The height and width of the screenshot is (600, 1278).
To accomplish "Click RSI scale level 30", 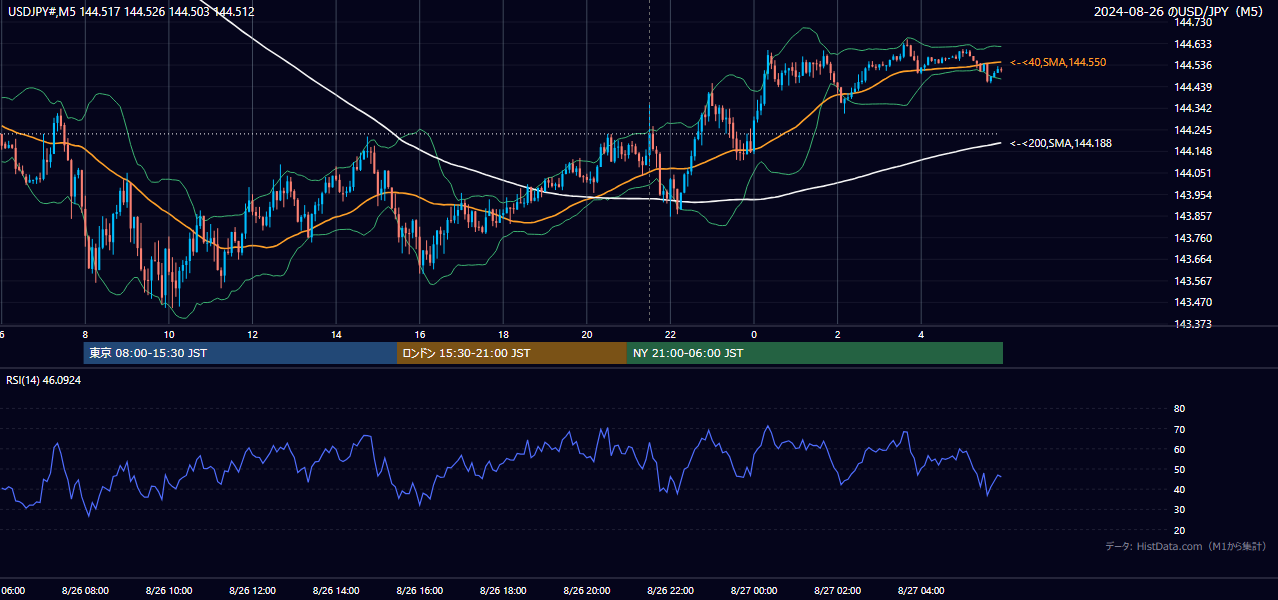I will pos(1179,510).
